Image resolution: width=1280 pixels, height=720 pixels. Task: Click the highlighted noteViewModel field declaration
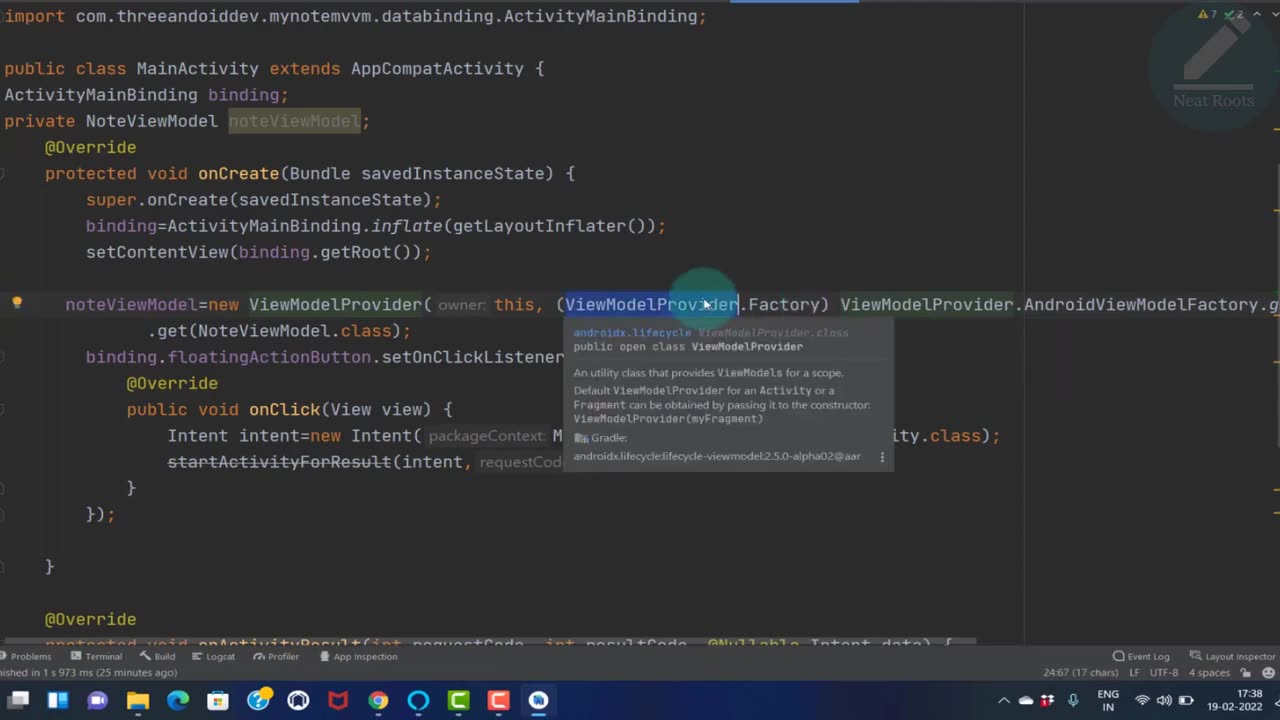tap(294, 121)
